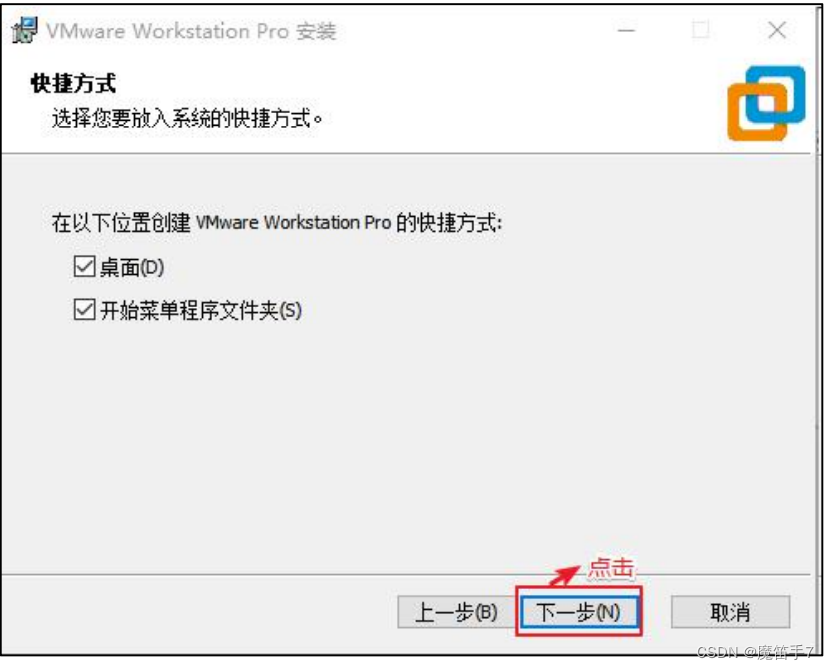The image size is (829, 670).
Task: Click the greyed-out maximize window icon
Action: click(x=701, y=30)
